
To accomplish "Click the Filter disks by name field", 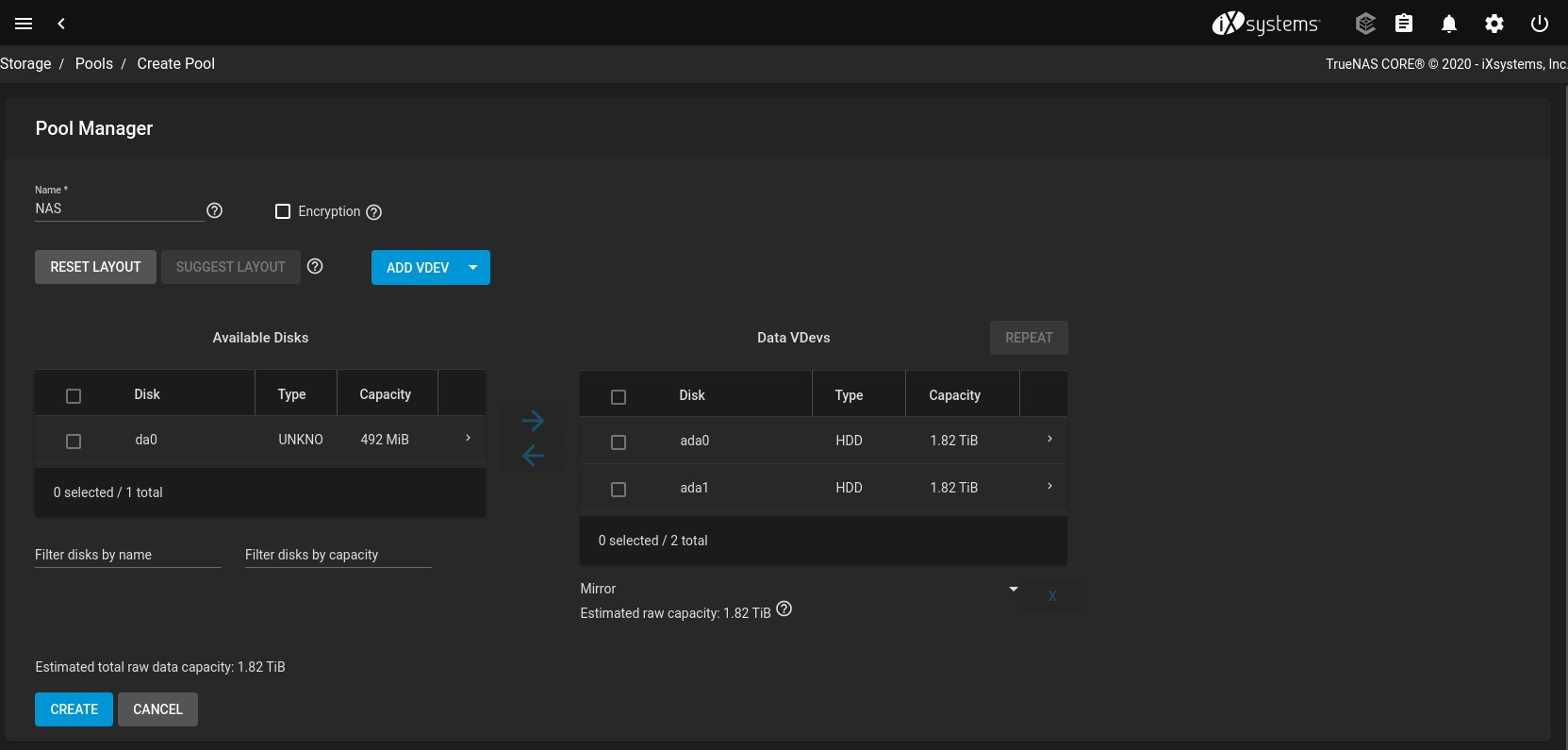I will tap(127, 555).
